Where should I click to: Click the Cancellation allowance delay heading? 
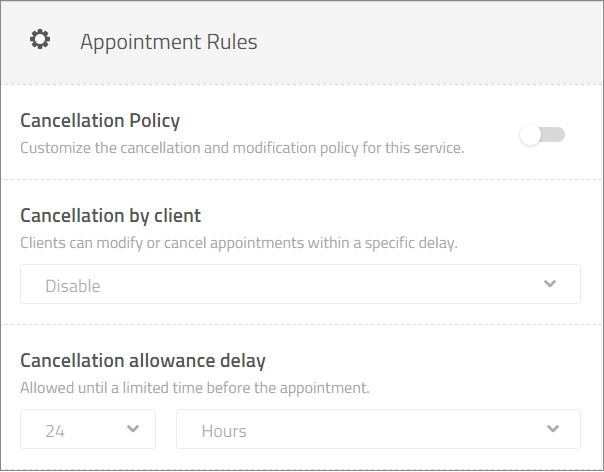143,360
